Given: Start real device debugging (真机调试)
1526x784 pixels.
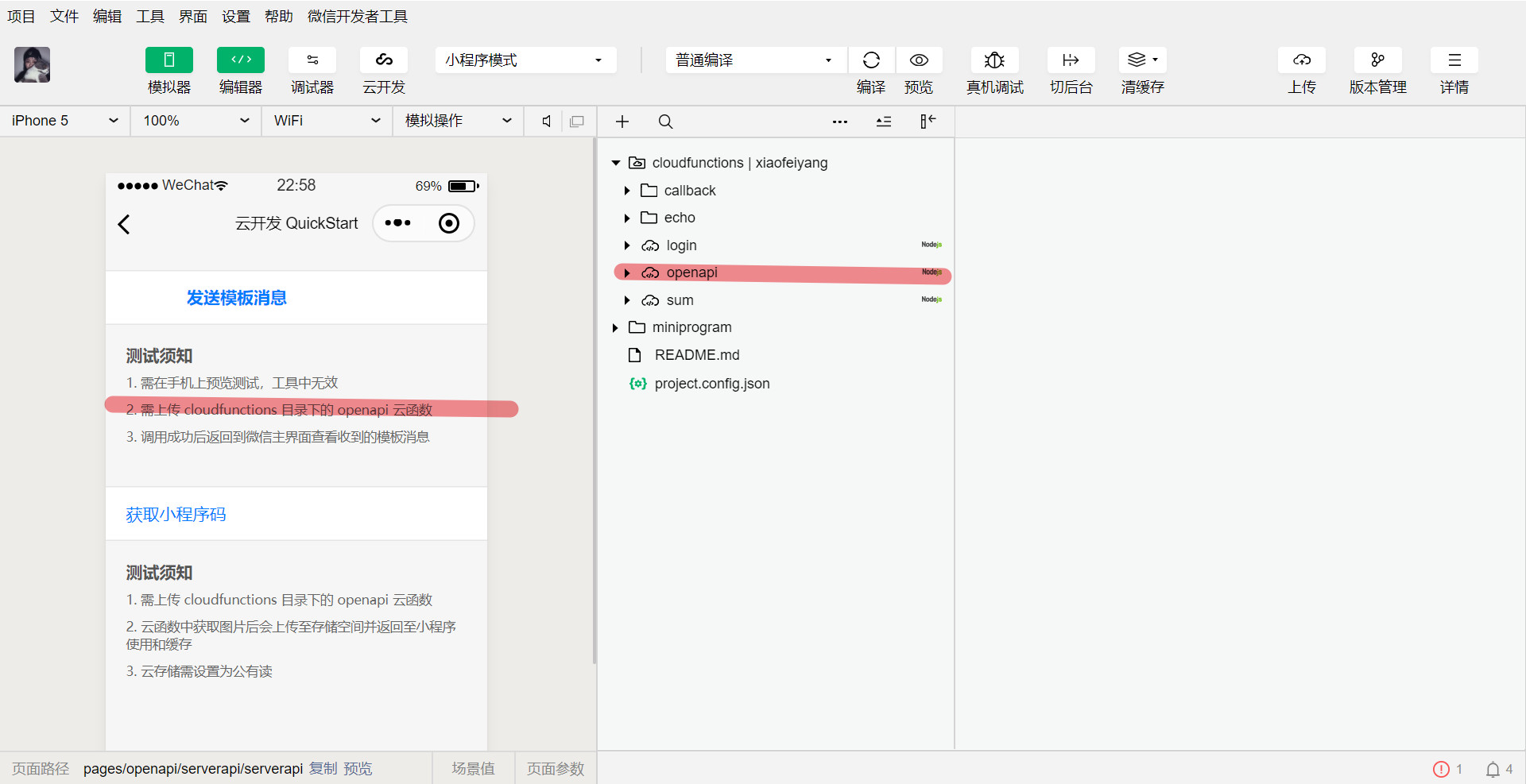Looking at the screenshot, I should tap(994, 60).
